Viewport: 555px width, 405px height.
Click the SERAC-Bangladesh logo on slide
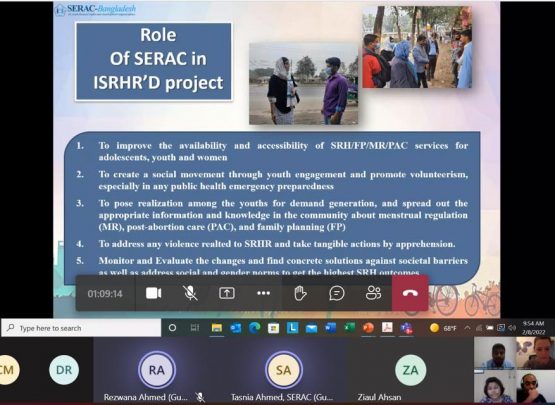tap(96, 10)
